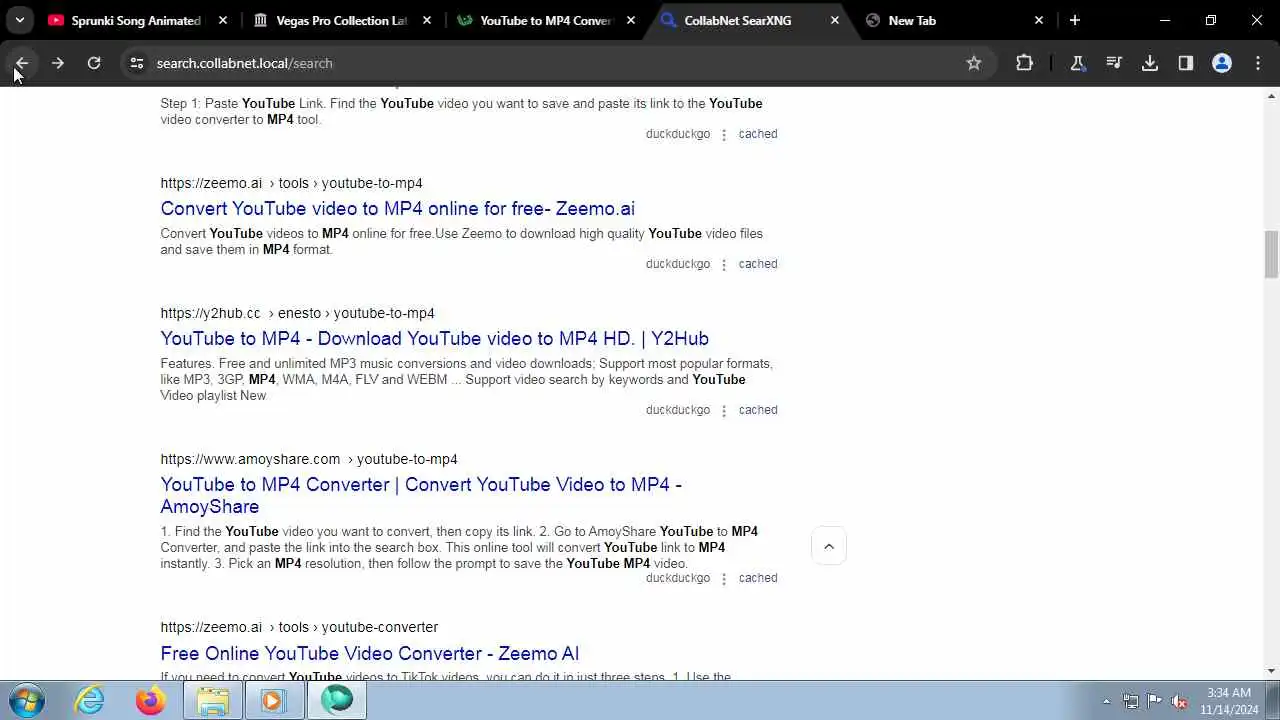
Task: Open Windows Explorer folder on taskbar
Action: 212,700
